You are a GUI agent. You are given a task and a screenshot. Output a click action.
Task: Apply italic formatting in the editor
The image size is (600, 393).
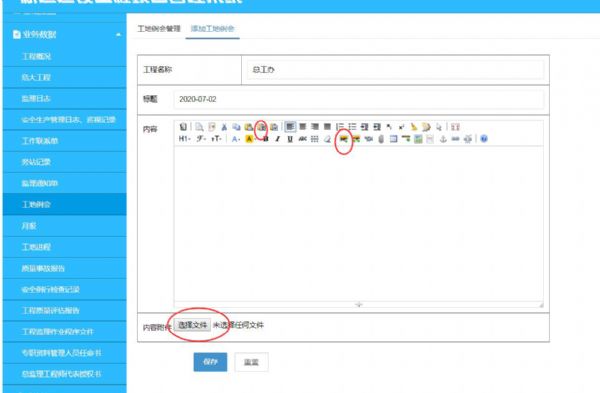[278, 139]
